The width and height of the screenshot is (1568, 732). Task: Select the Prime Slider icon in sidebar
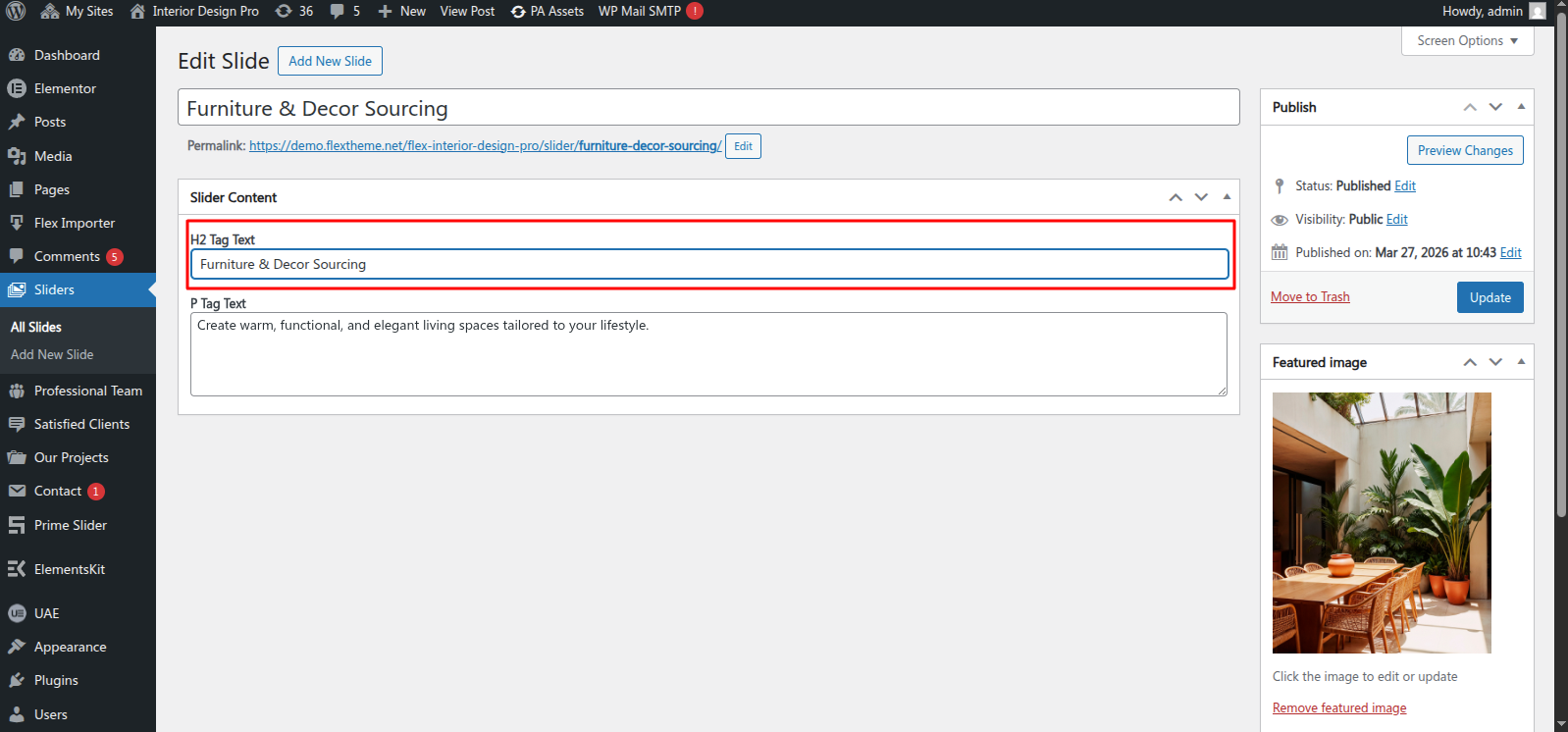click(17, 525)
